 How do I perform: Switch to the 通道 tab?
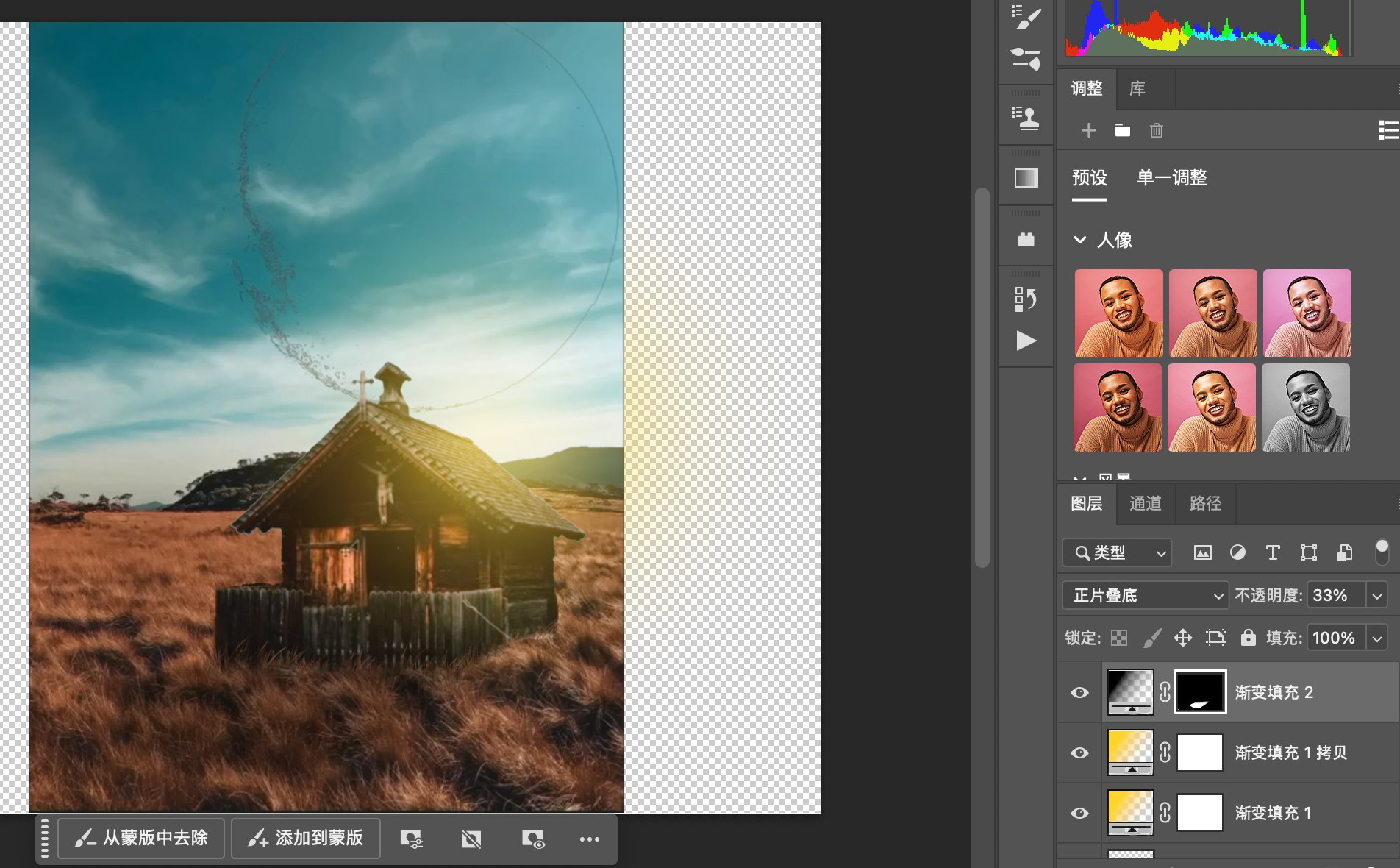pyautogui.click(x=1145, y=503)
